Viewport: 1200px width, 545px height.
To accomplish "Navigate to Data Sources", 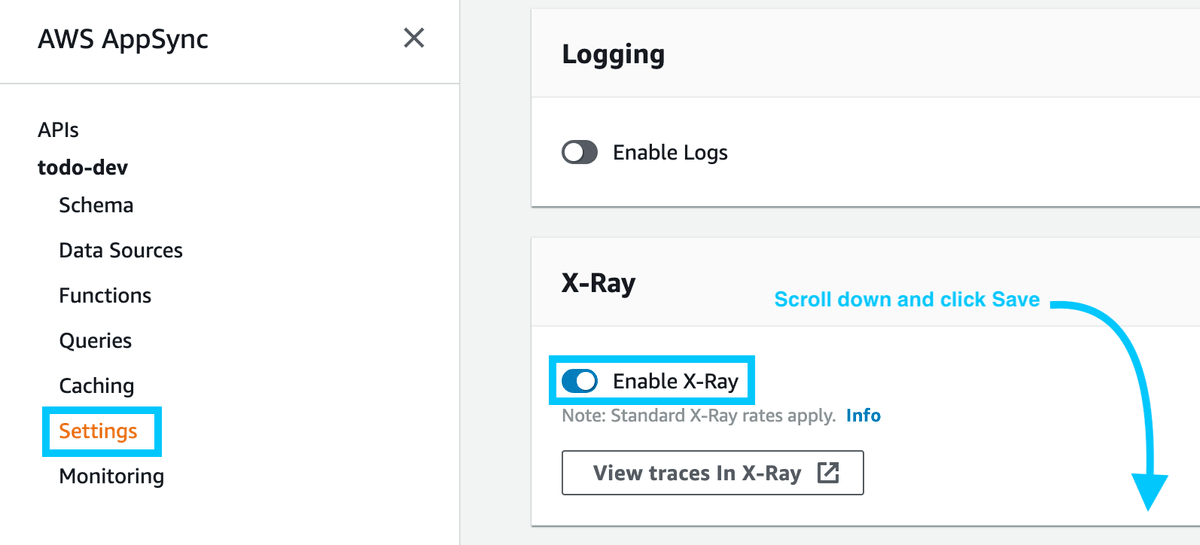I will click(121, 250).
